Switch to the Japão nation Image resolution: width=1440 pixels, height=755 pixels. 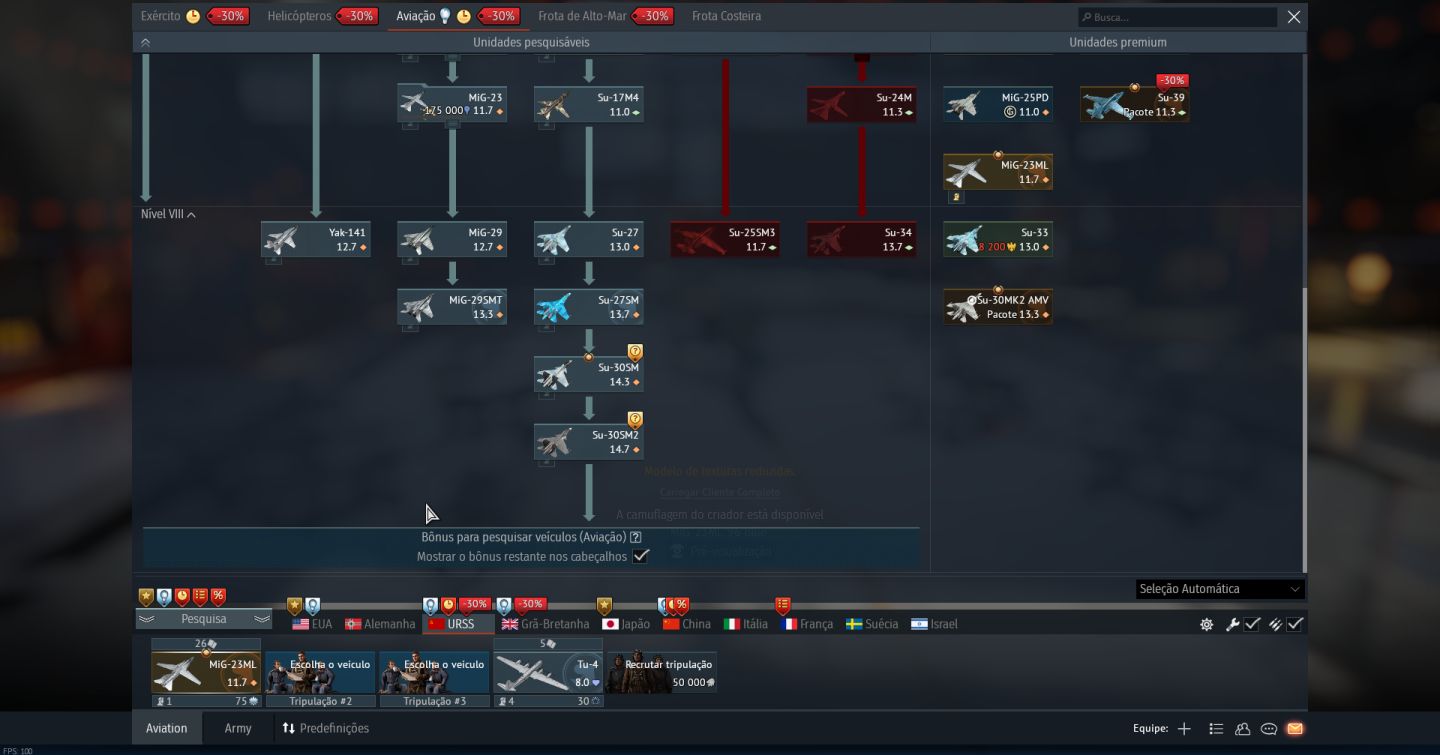pos(626,624)
